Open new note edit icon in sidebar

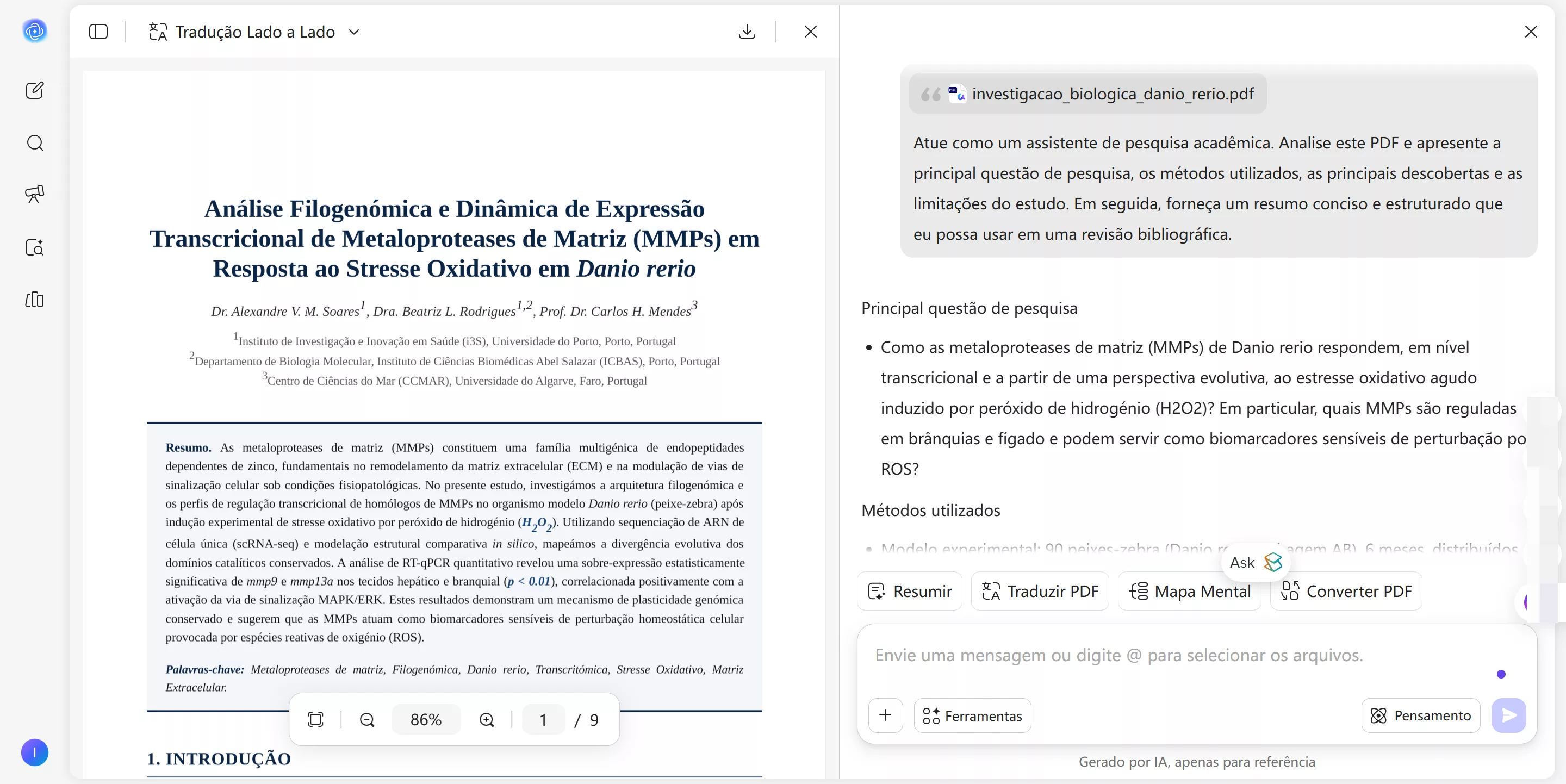coord(35,91)
